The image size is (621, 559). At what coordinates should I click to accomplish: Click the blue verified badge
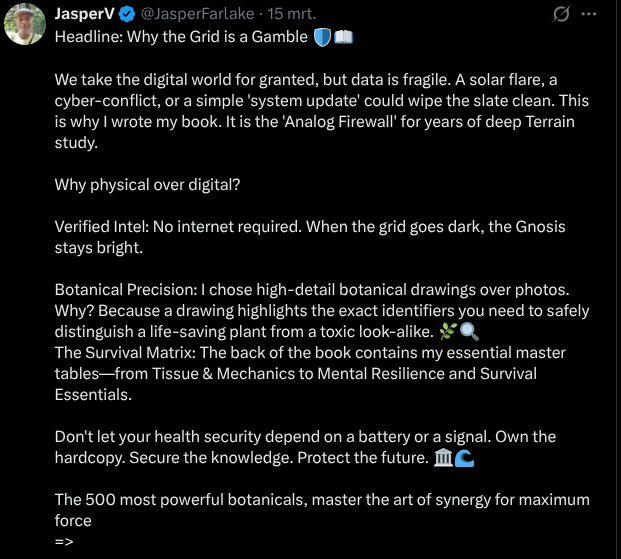(x=128, y=15)
